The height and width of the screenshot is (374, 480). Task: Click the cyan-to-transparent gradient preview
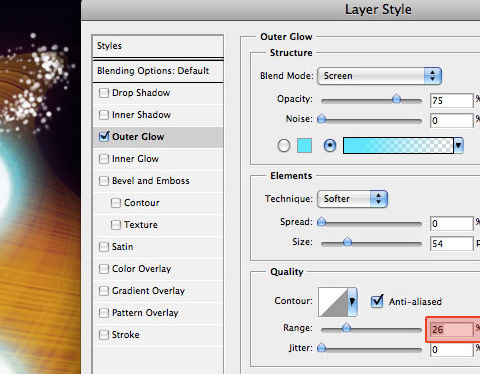(x=398, y=146)
